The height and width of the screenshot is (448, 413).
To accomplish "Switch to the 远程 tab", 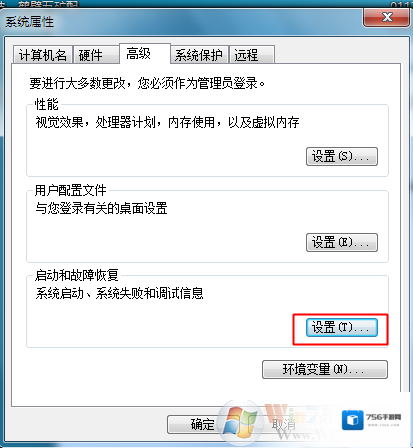I will [252, 54].
